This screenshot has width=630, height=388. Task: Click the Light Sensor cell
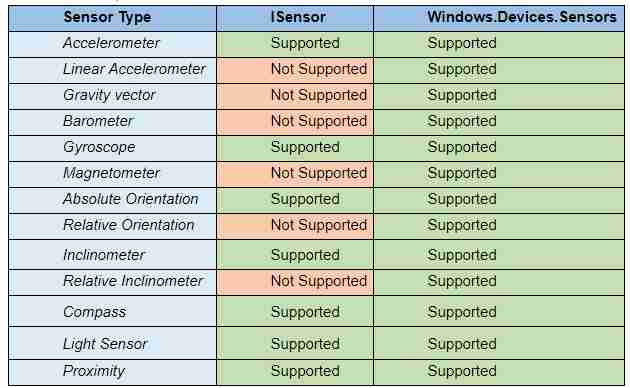[x=105, y=344]
